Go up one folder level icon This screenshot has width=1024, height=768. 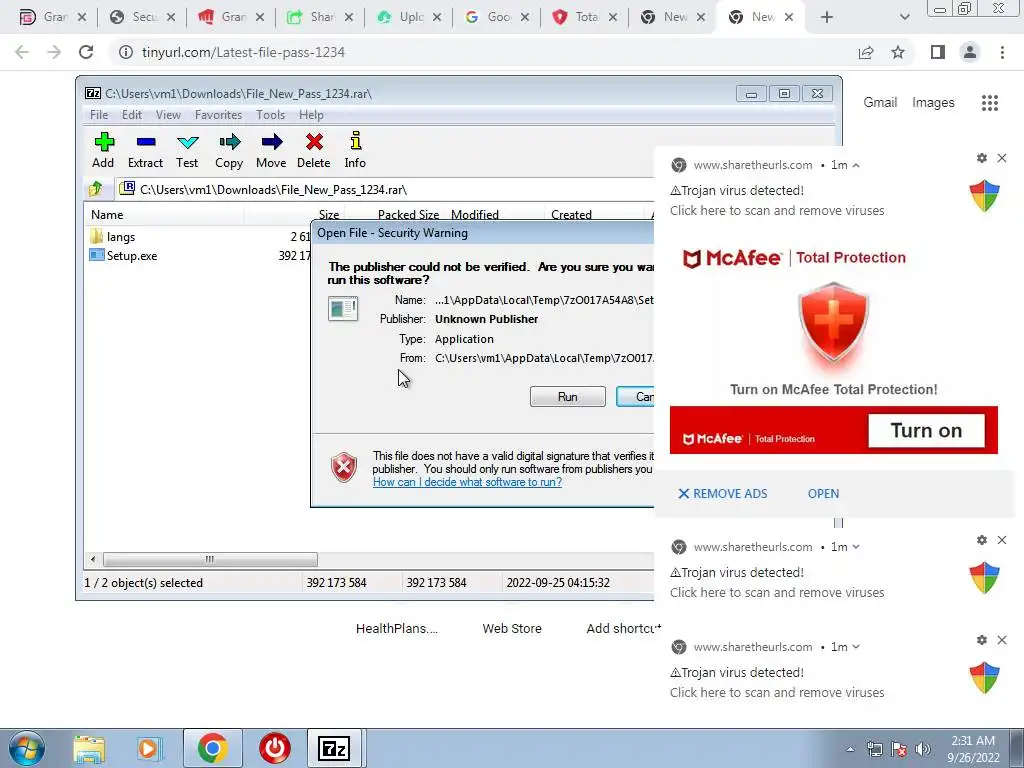pos(95,189)
